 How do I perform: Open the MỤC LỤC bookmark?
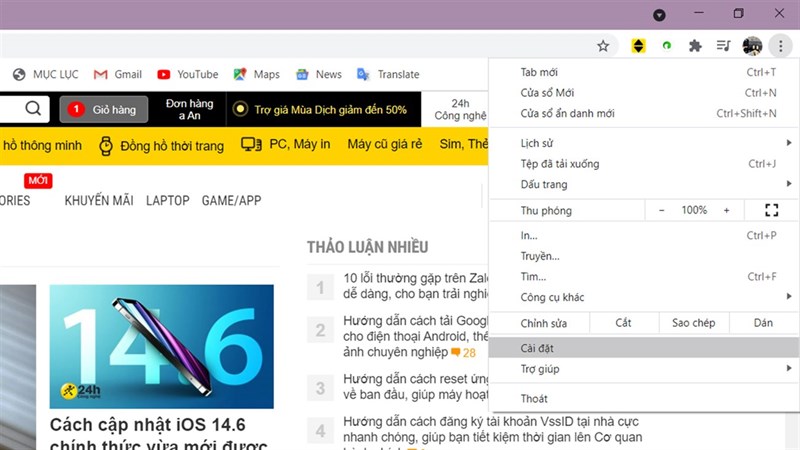pyautogui.click(x=46, y=74)
